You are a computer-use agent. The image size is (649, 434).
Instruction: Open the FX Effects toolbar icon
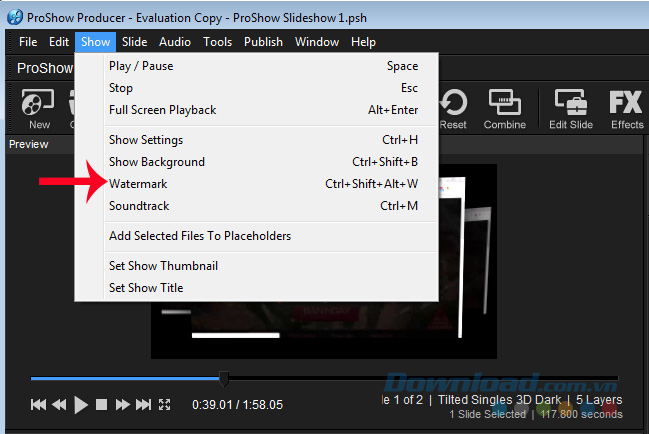click(x=627, y=109)
